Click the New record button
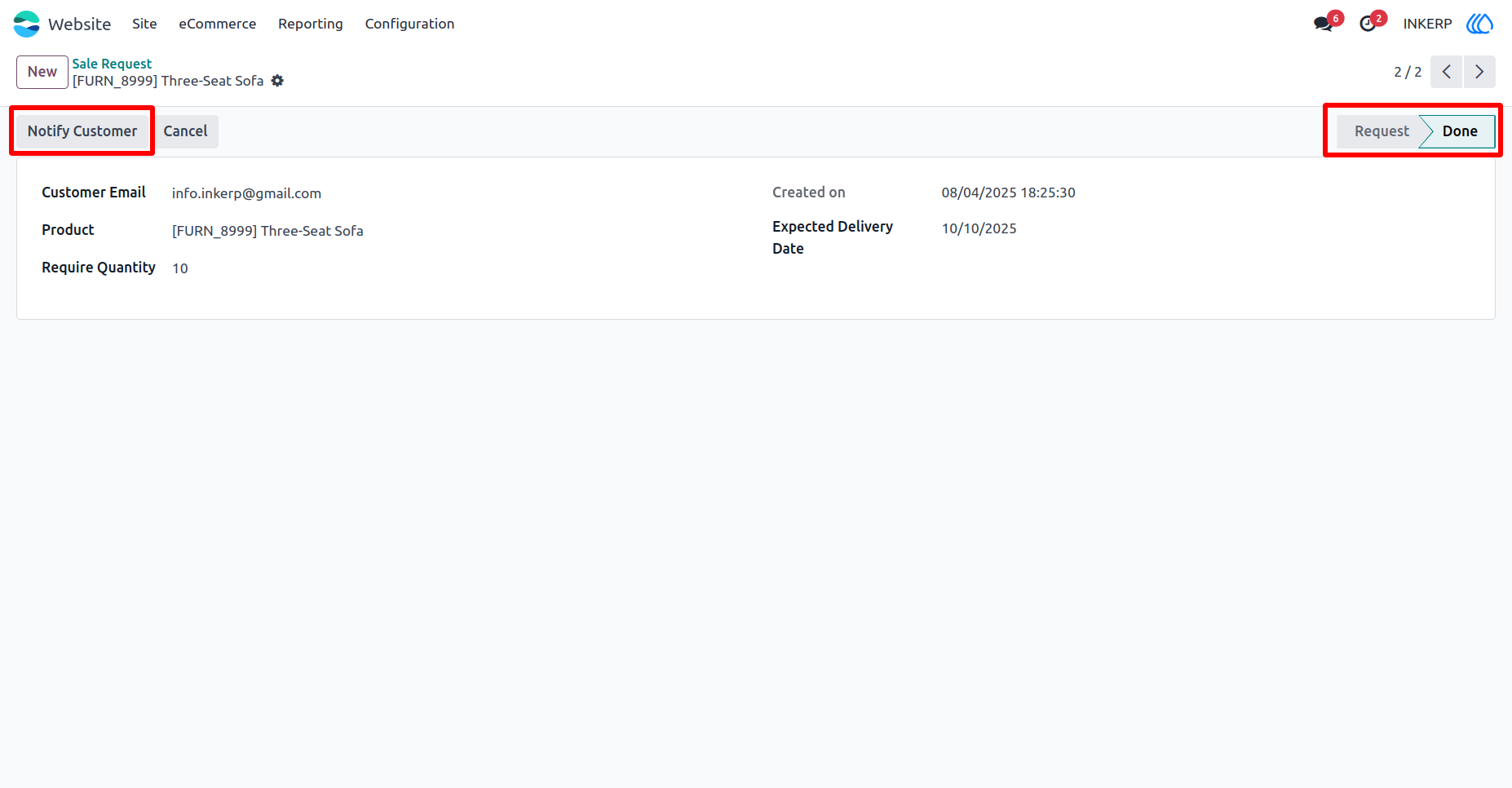1512x788 pixels. [x=42, y=72]
